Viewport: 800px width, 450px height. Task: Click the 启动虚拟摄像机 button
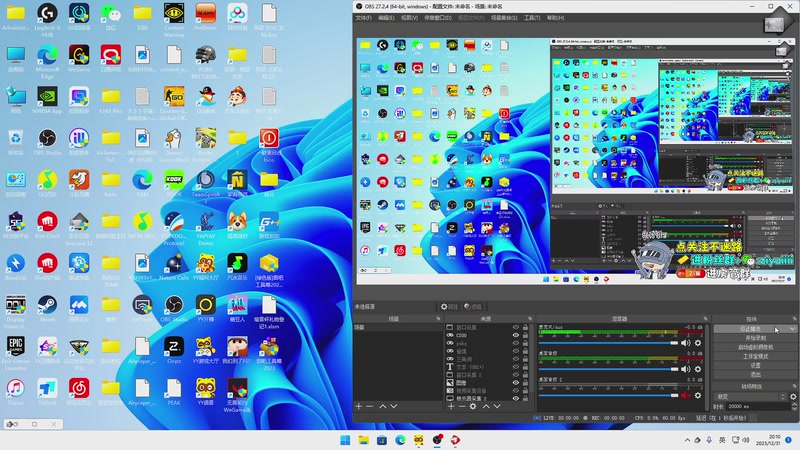(755, 347)
